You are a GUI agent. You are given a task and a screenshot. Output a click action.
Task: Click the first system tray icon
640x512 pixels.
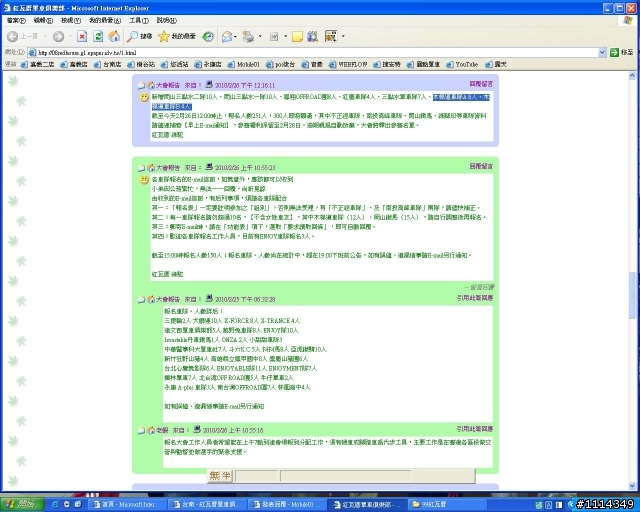tap(538, 505)
